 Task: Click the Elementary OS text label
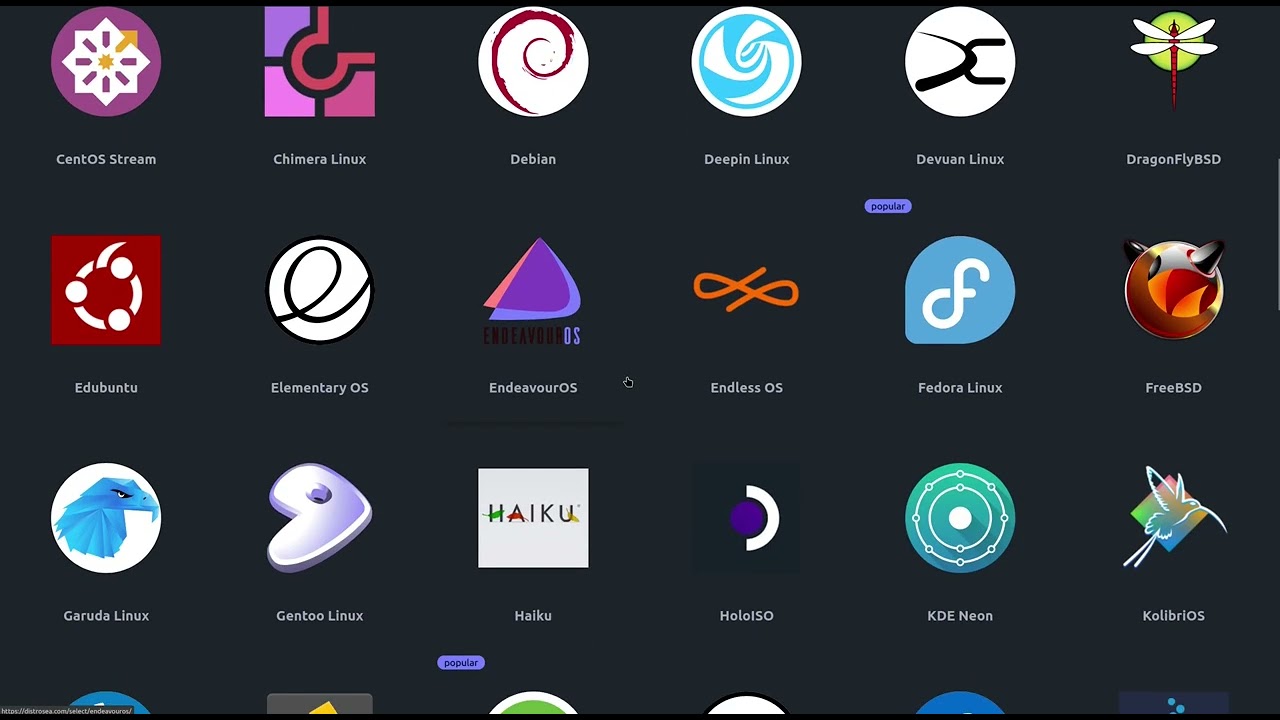[x=320, y=387]
